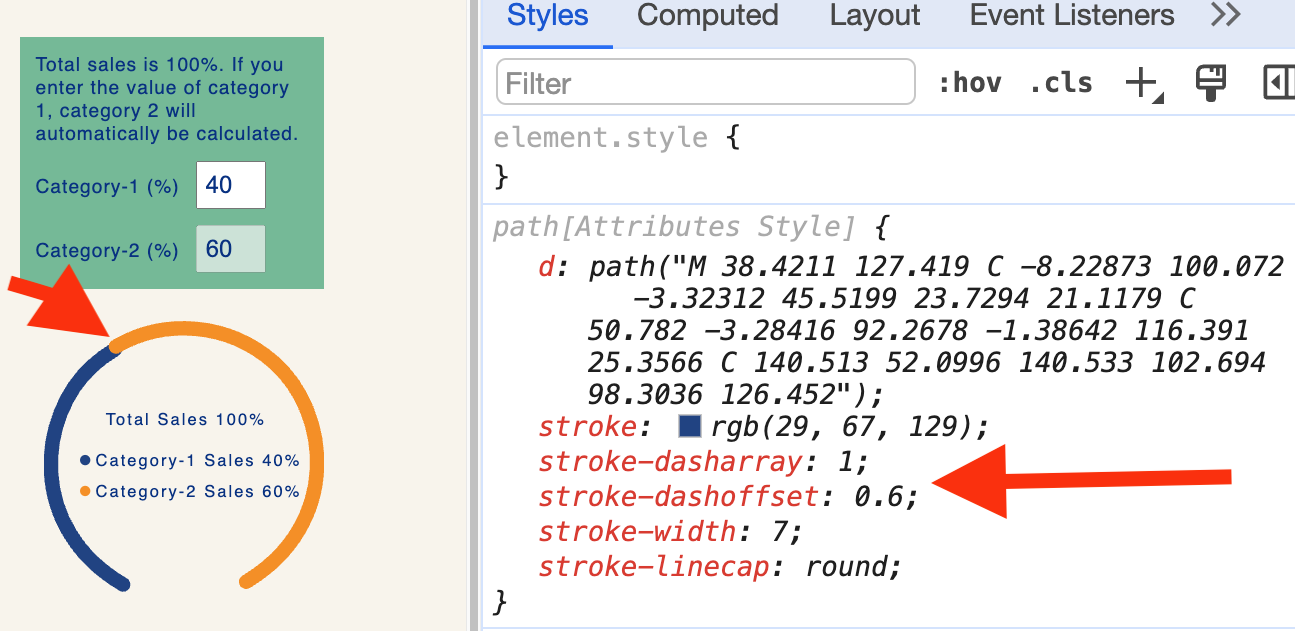The image size is (1295, 631).
Task: Edit the stroke-width value 7
Action: [x=782, y=531]
